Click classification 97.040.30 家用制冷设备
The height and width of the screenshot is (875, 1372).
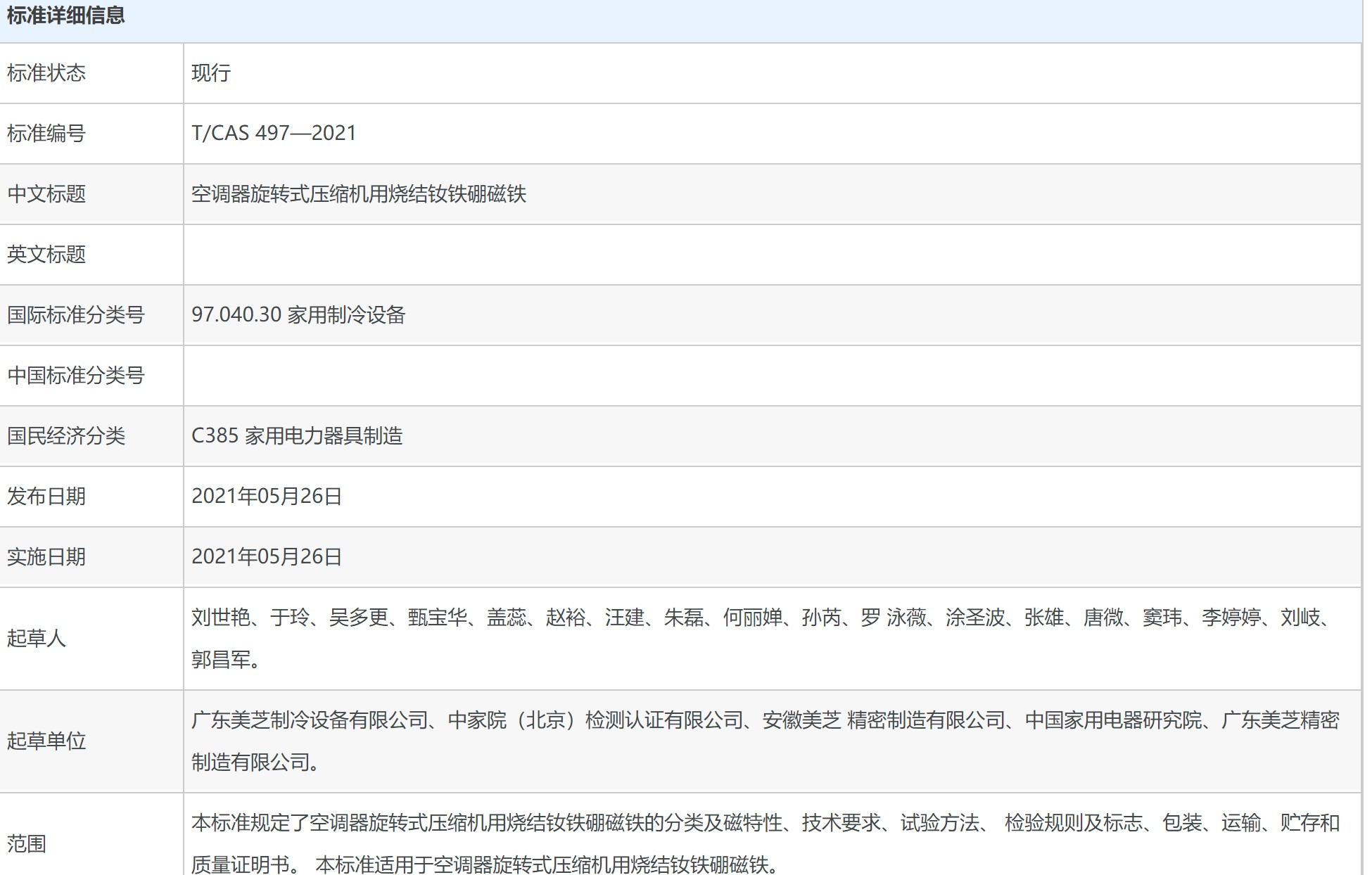(x=298, y=315)
